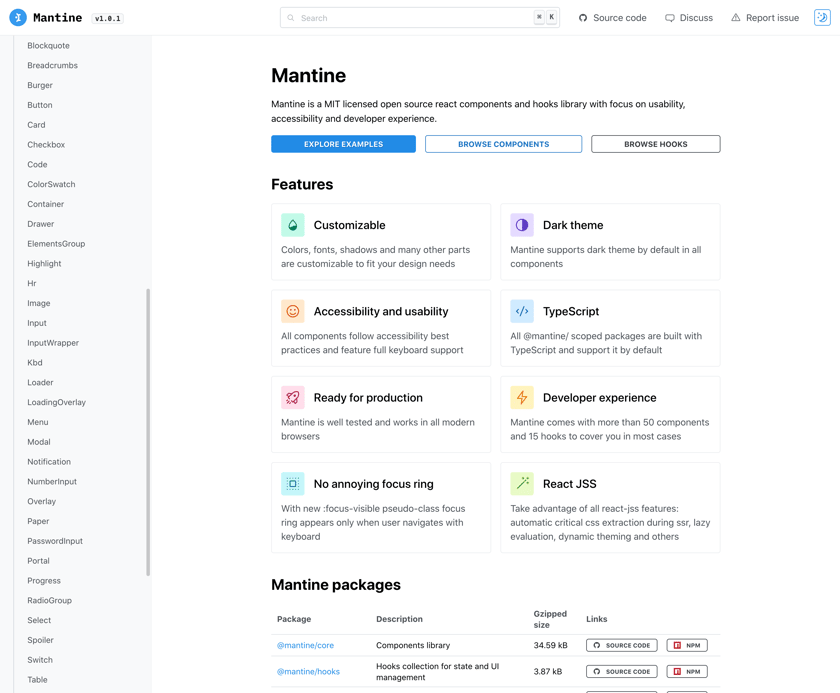Click the Browse Components button

pyautogui.click(x=504, y=144)
